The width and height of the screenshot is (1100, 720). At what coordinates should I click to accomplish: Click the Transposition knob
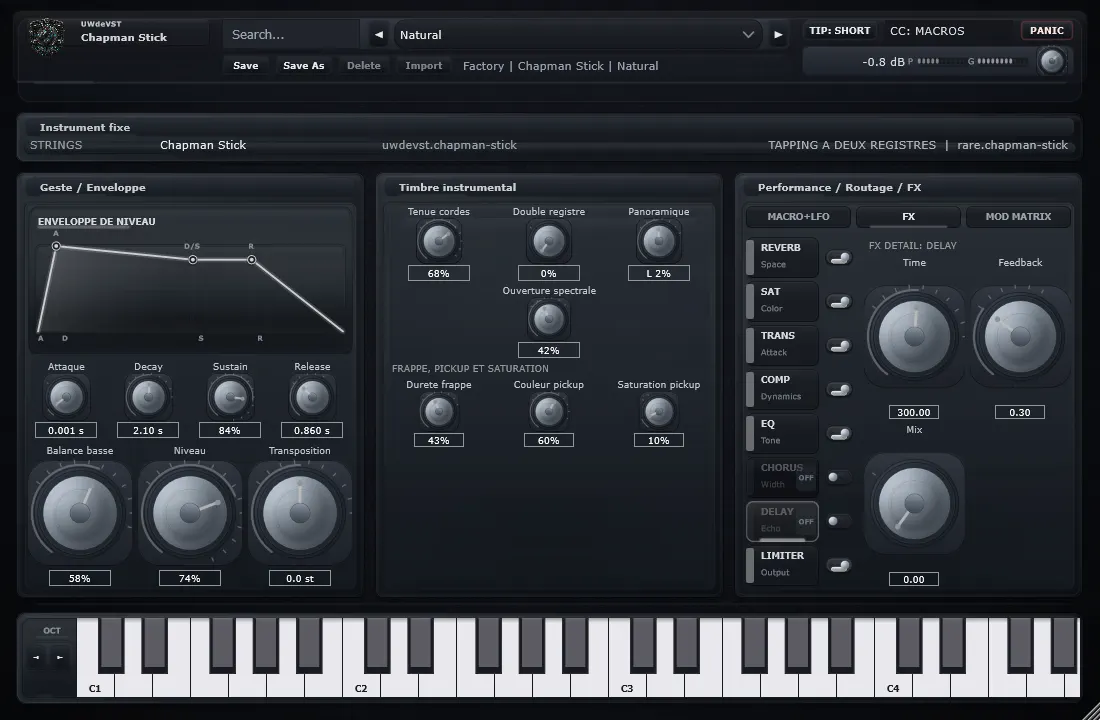[300, 513]
